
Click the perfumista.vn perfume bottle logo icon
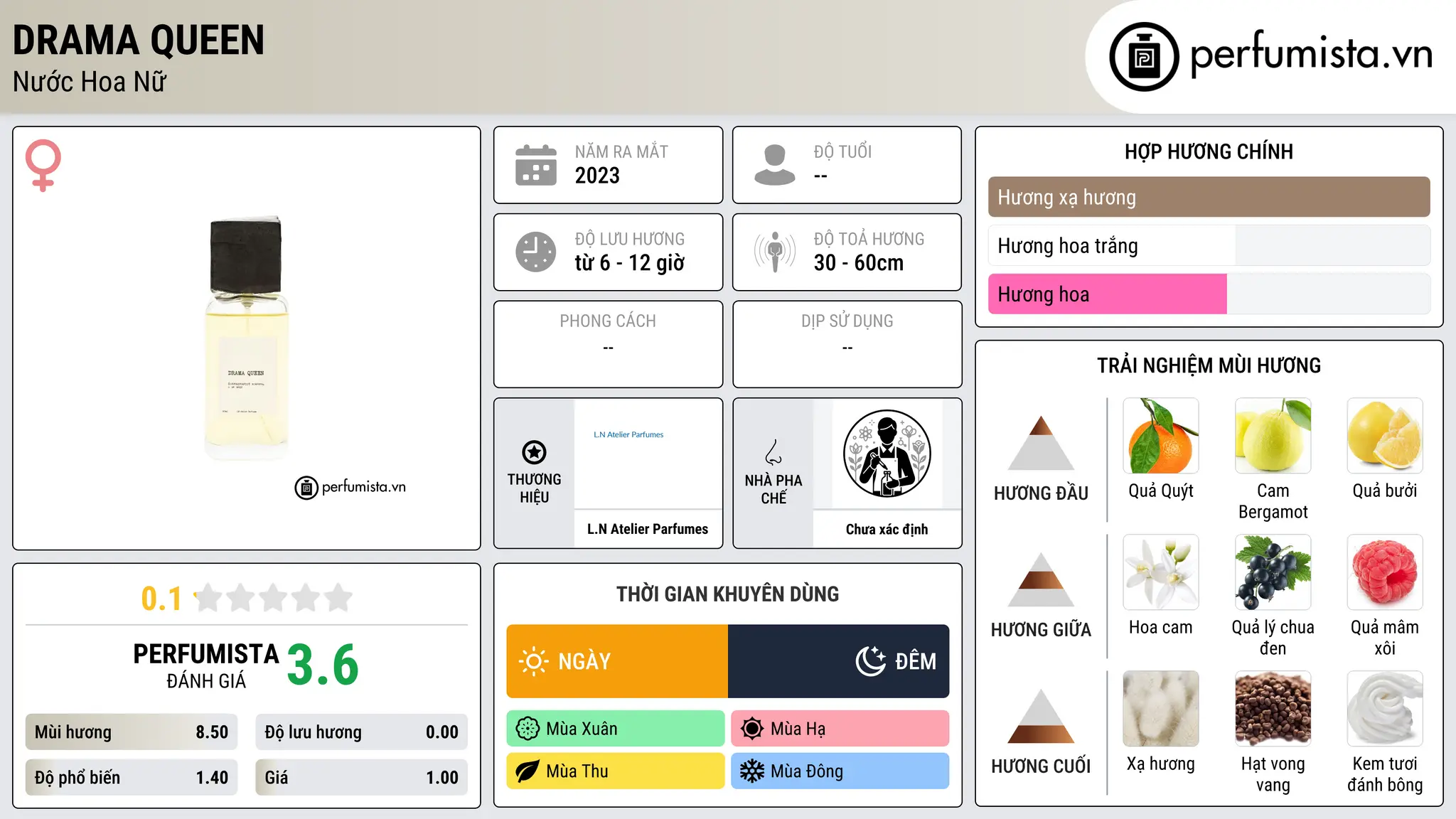[1144, 57]
